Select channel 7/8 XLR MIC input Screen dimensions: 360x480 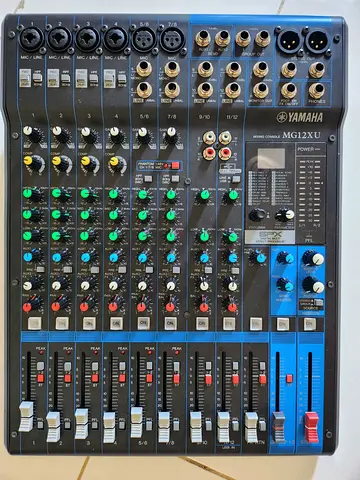(x=172, y=39)
